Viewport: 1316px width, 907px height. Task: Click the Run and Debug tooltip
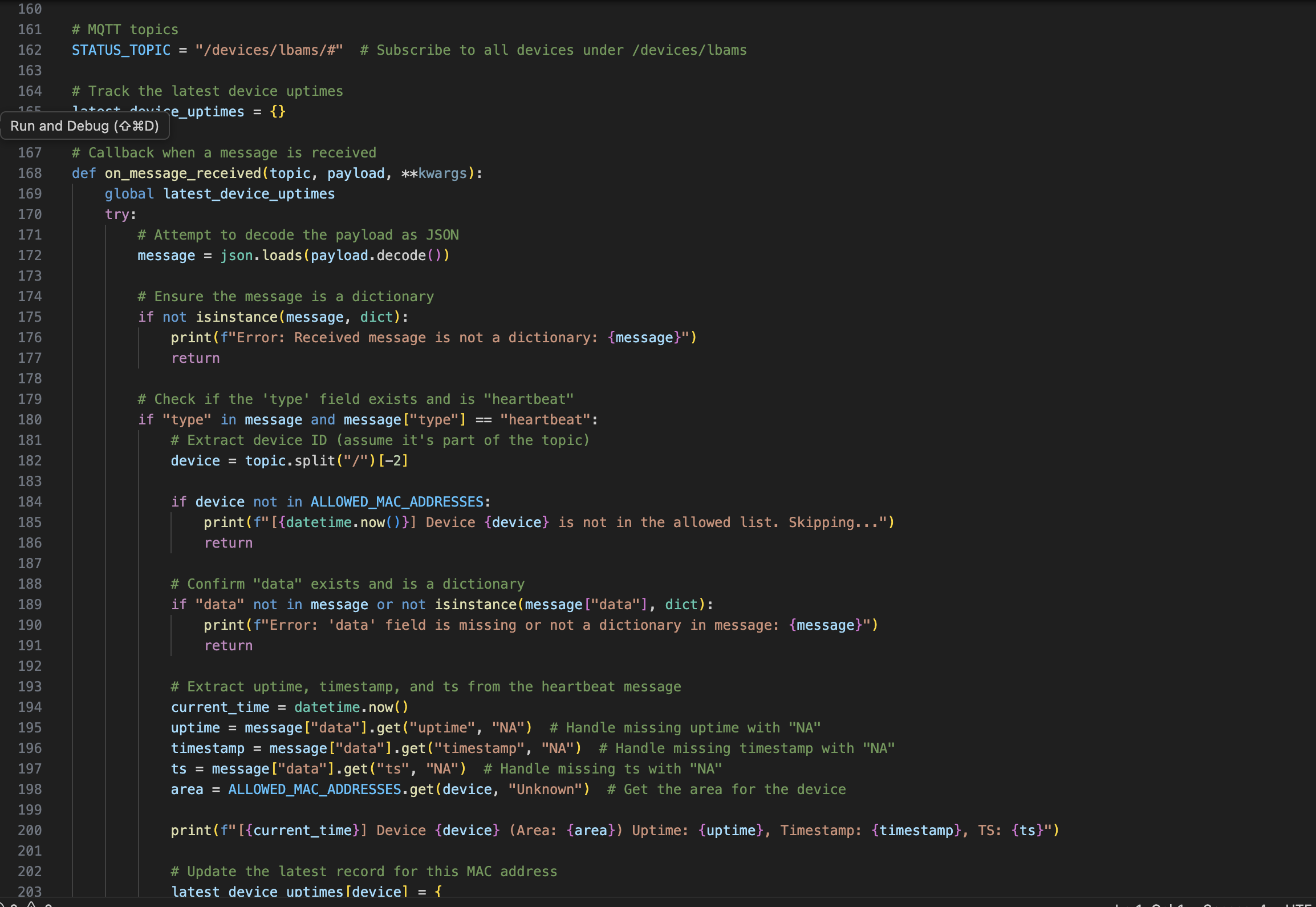[x=84, y=126]
